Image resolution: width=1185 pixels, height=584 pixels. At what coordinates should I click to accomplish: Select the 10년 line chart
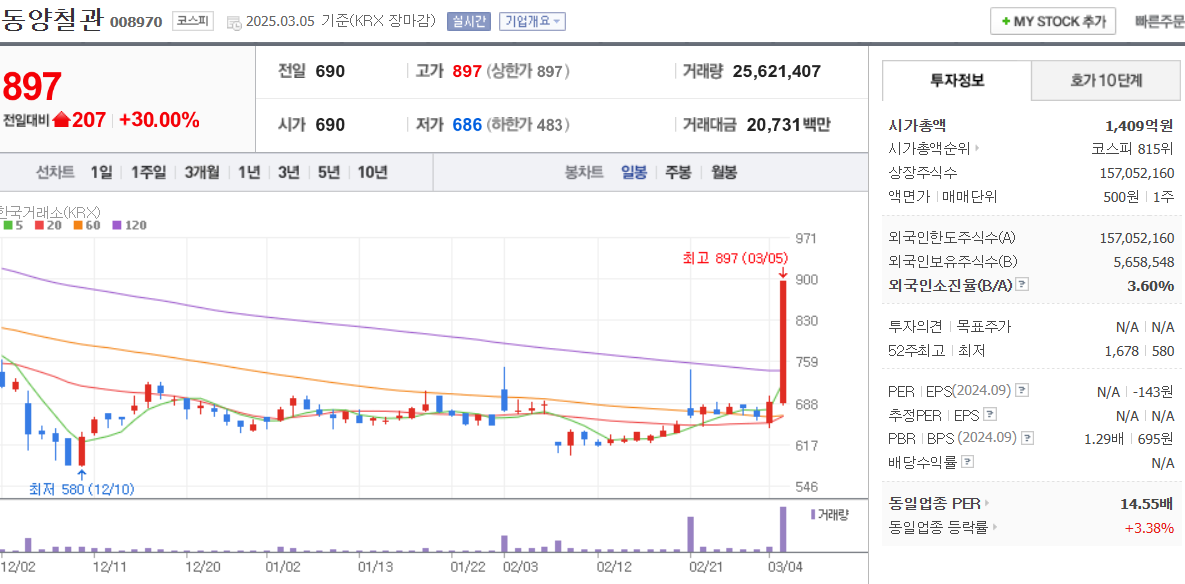373,172
